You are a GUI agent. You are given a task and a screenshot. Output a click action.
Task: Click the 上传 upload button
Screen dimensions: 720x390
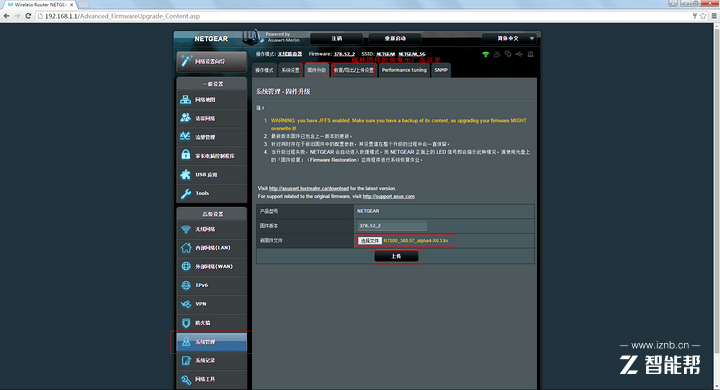[396, 256]
